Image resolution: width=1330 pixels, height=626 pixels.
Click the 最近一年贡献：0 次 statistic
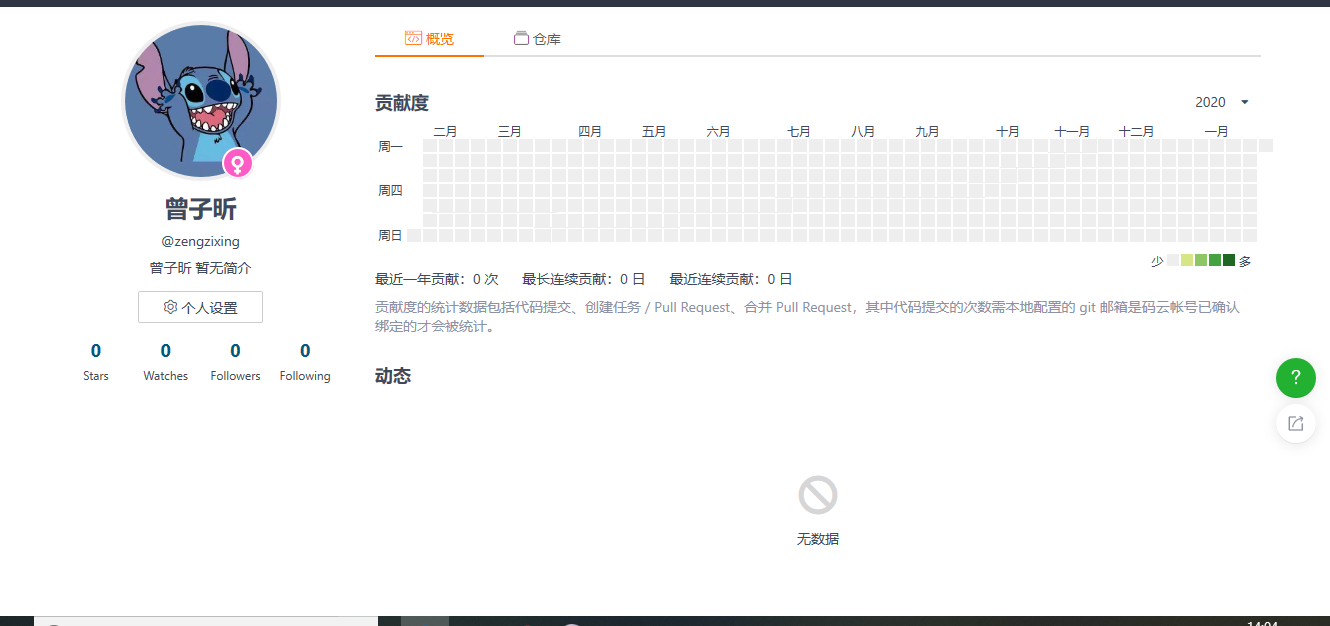[437, 280]
